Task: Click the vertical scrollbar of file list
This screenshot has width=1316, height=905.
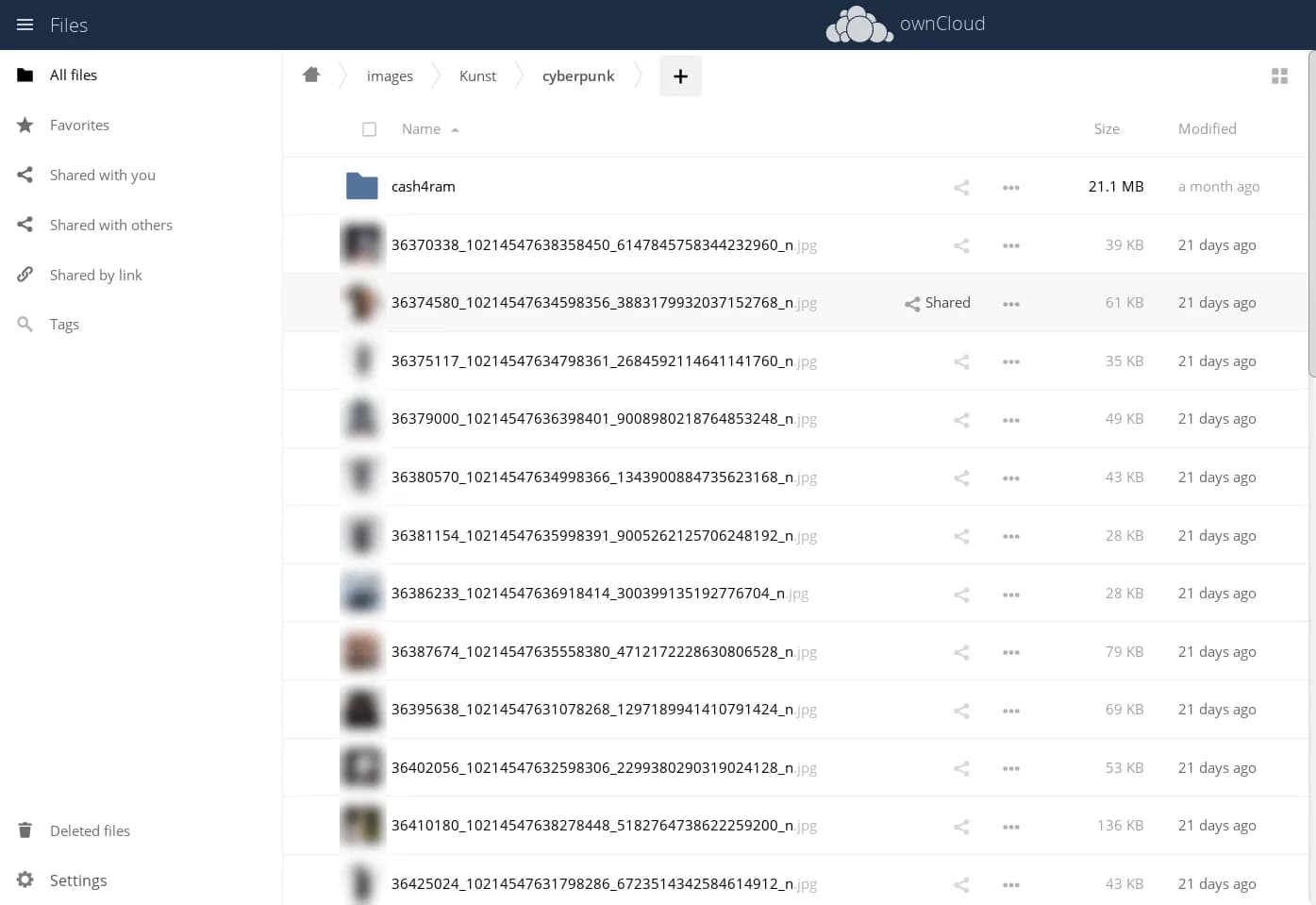Action: (1311, 213)
